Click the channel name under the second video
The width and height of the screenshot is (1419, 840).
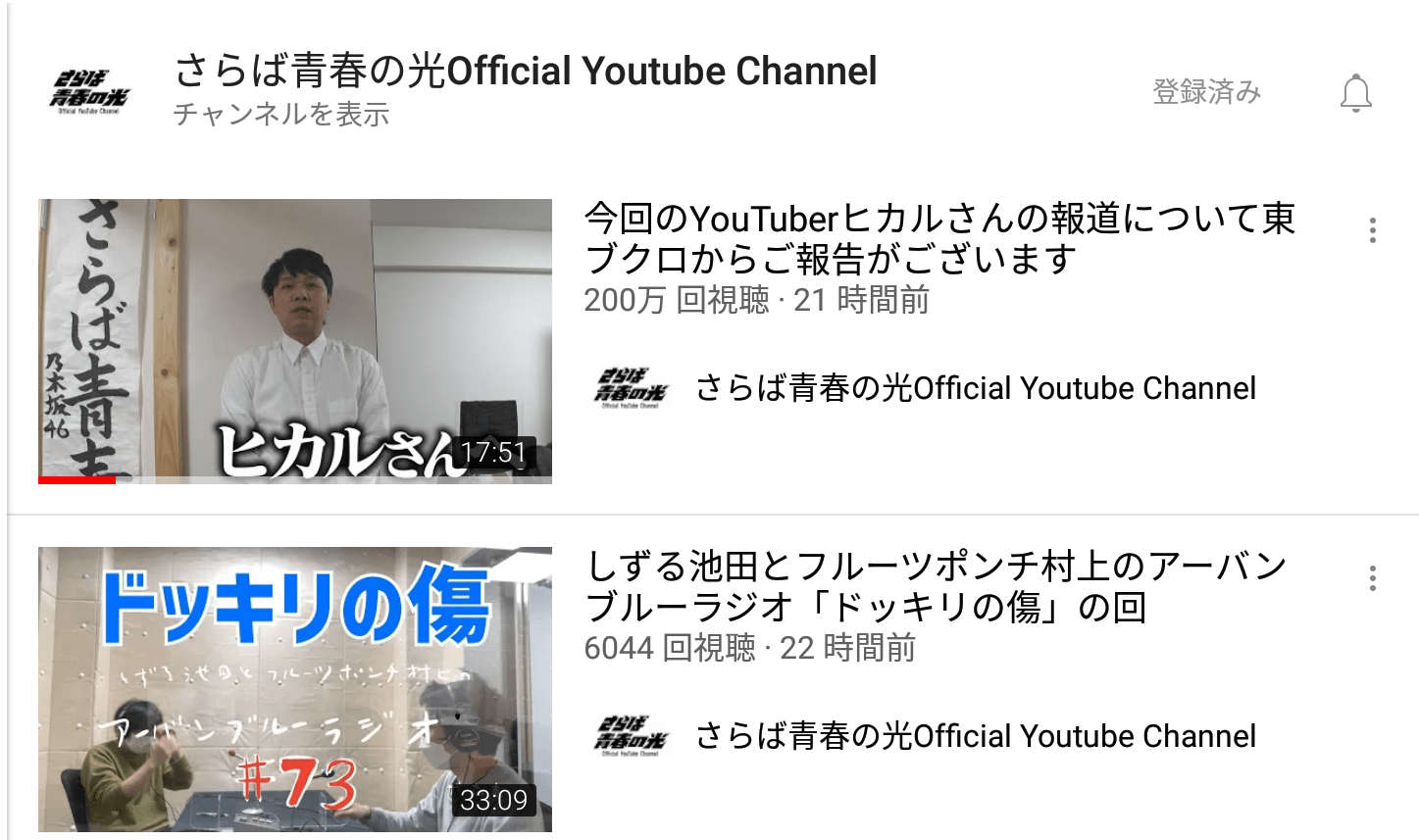click(x=976, y=736)
